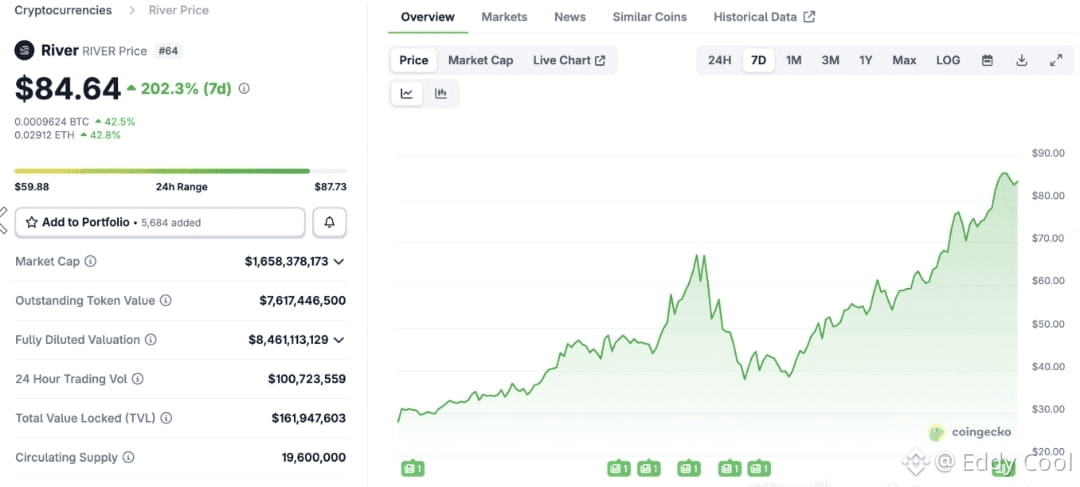Click the $90.00 axis label
The width and height of the screenshot is (1080, 487).
click(x=1048, y=153)
